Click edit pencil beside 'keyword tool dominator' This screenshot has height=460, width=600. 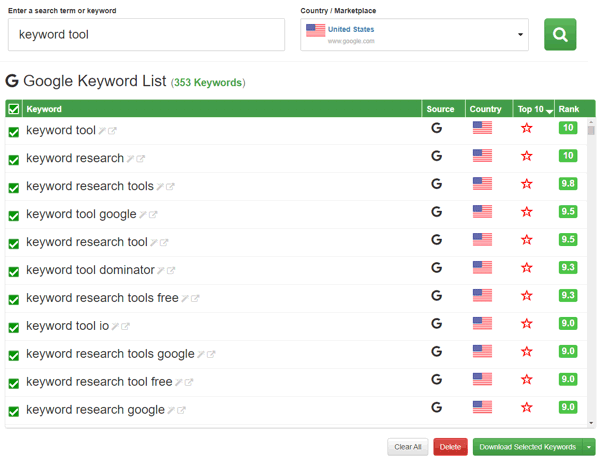(161, 271)
